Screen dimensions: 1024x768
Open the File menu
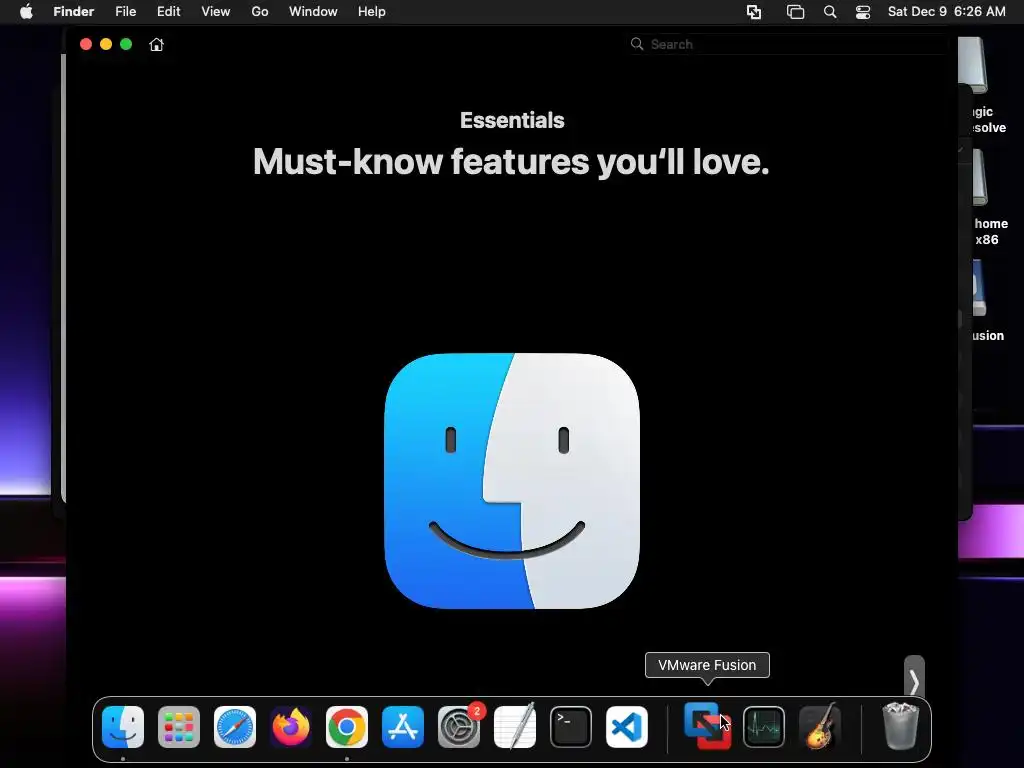point(125,12)
